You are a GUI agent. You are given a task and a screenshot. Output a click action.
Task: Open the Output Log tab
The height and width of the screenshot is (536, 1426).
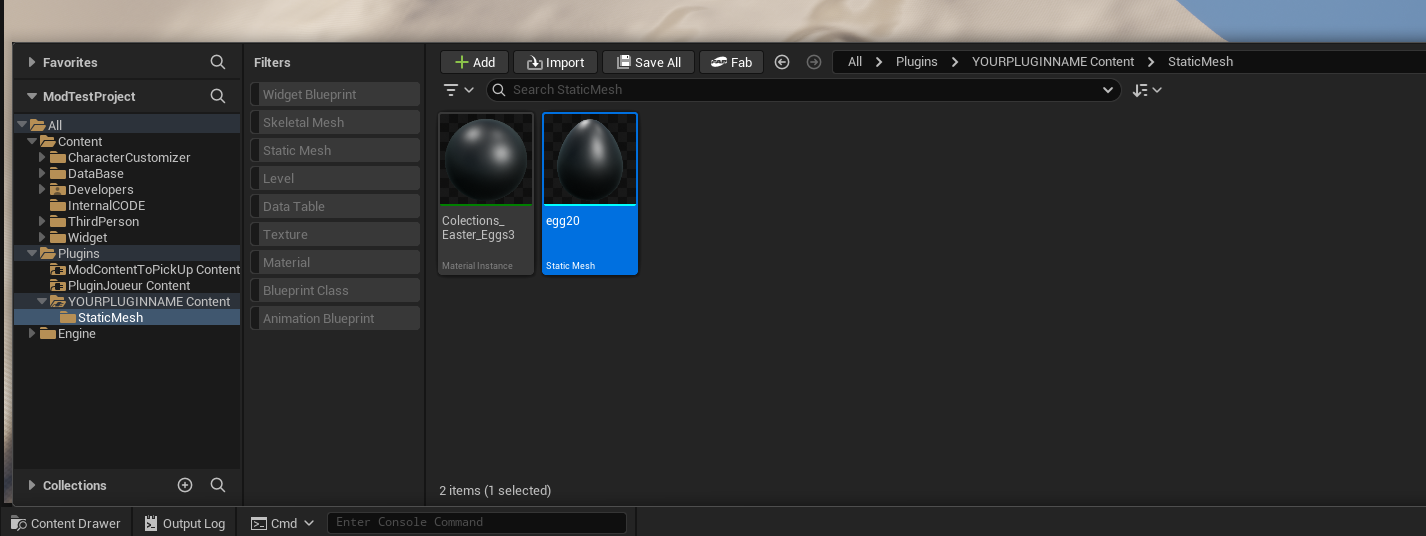pos(185,523)
